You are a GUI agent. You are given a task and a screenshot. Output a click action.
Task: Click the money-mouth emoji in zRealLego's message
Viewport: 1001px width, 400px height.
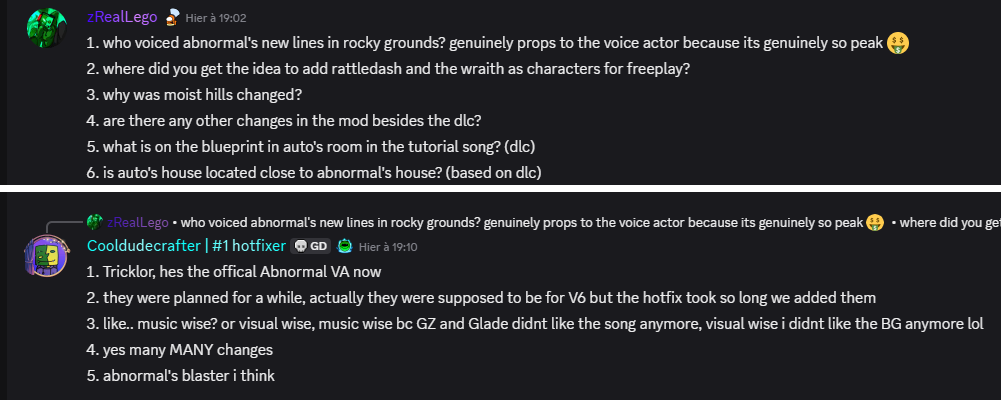pyautogui.click(x=898, y=44)
